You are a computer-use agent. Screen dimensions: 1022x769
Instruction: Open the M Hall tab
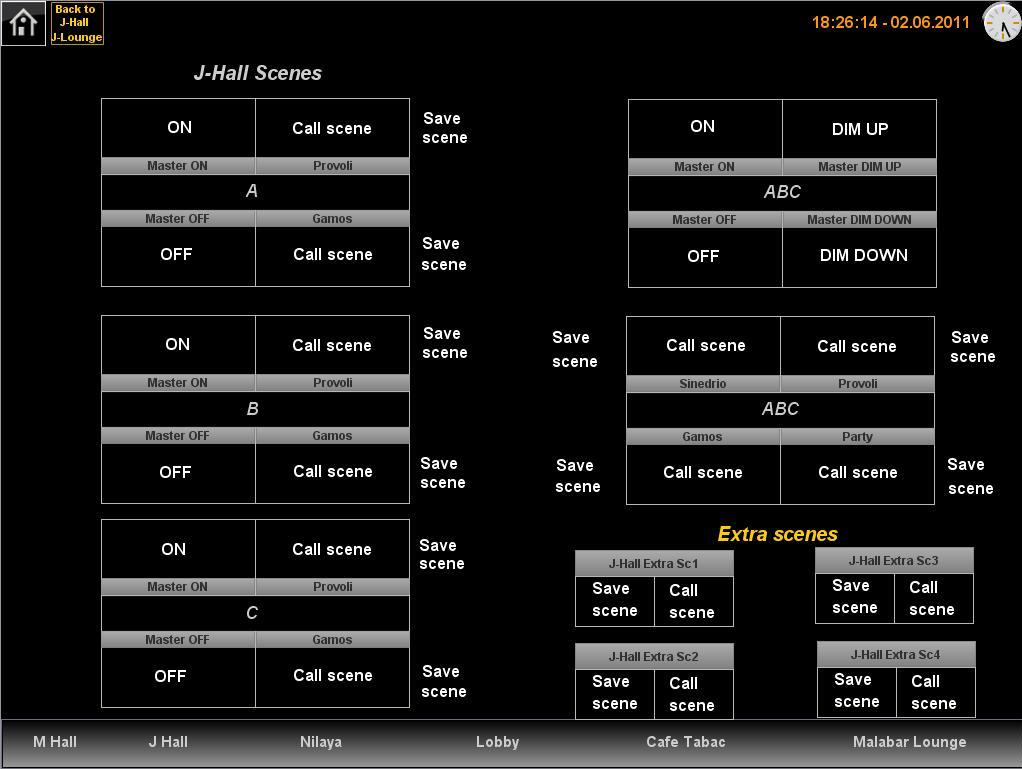pos(55,742)
